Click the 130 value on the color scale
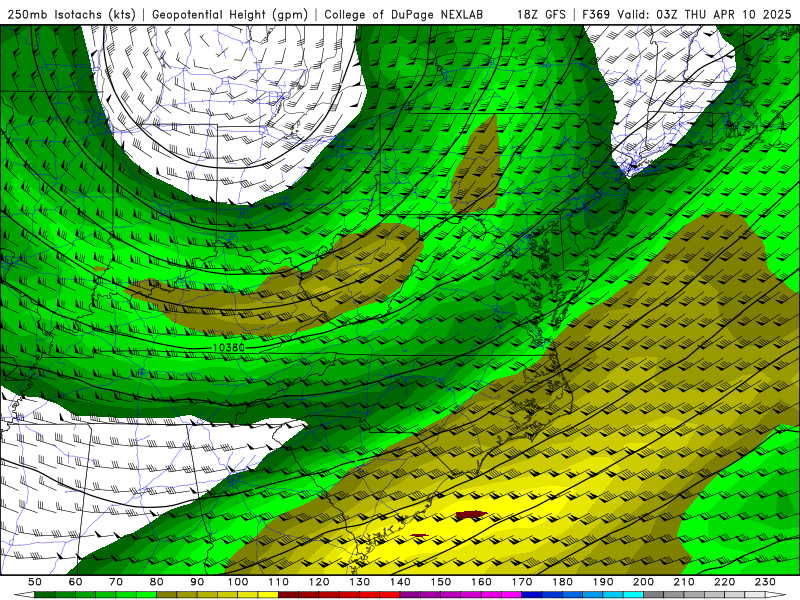The width and height of the screenshot is (800, 600). tap(360, 582)
